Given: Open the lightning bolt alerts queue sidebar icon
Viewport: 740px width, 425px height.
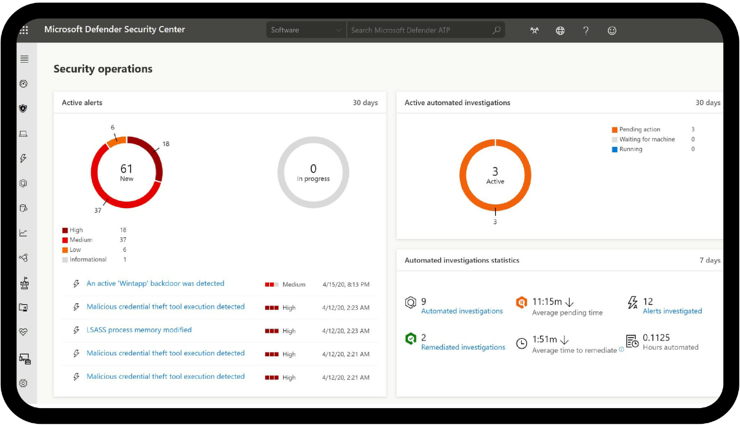Looking at the screenshot, I should [24, 159].
